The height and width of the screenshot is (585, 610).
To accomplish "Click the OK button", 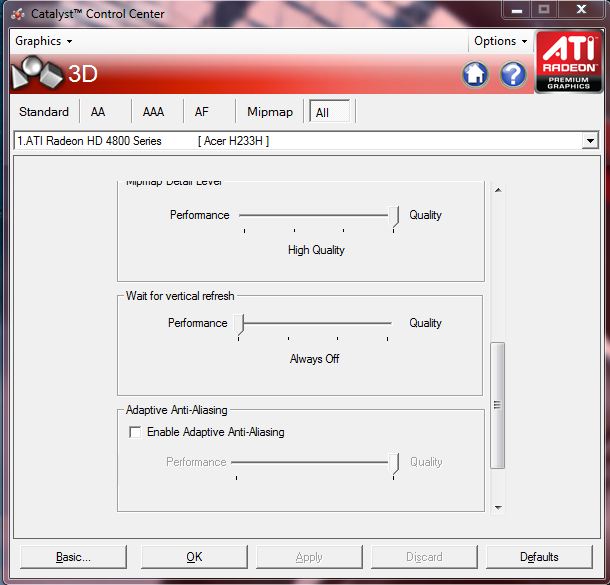I will 194,557.
